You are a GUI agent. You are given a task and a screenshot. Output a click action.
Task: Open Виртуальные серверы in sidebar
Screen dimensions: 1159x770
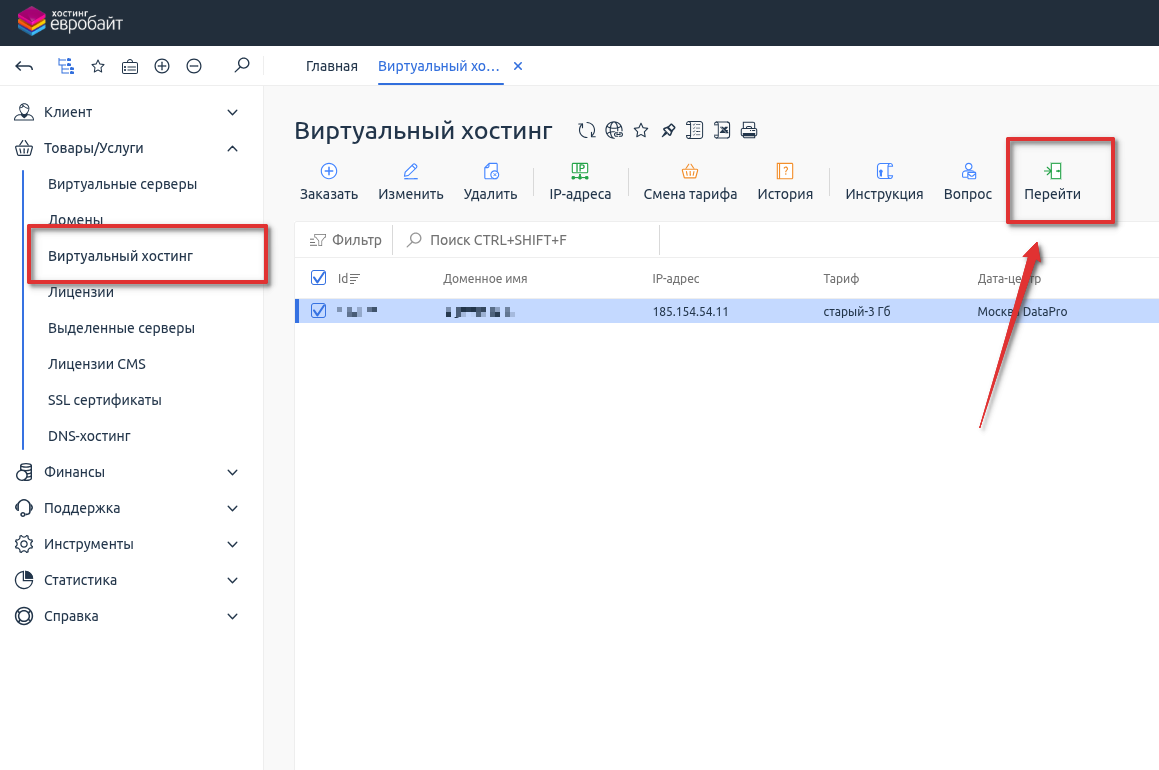(123, 184)
